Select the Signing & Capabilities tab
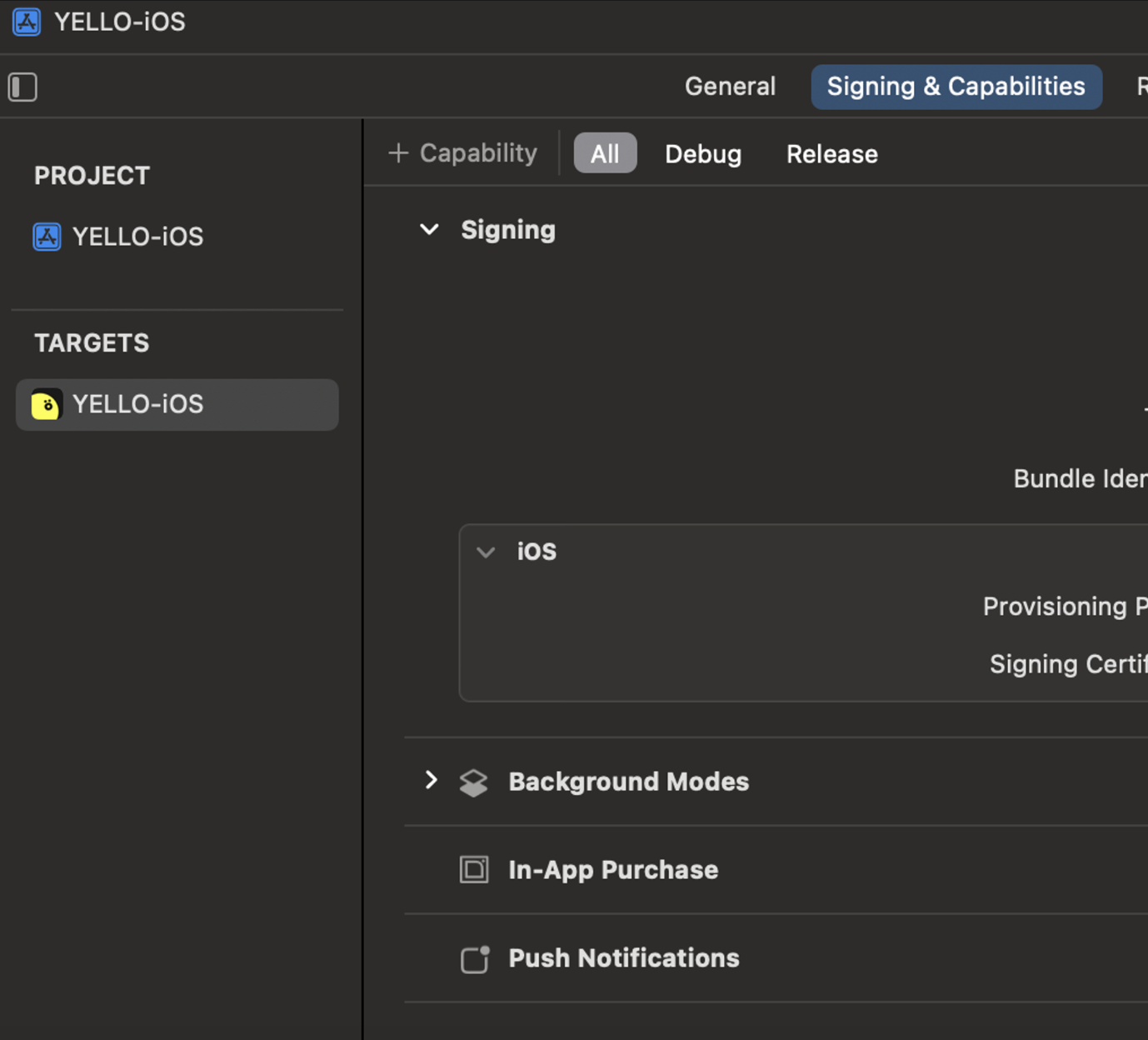The height and width of the screenshot is (1040, 1148). [x=956, y=87]
